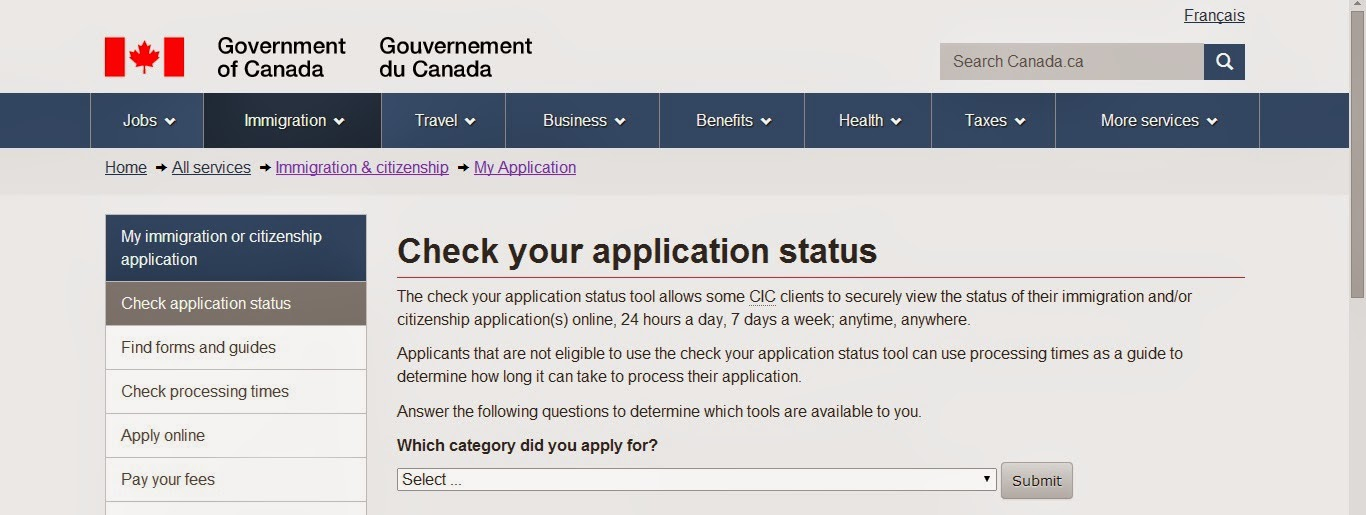
Task: Switch language to Français
Action: click(x=1214, y=16)
